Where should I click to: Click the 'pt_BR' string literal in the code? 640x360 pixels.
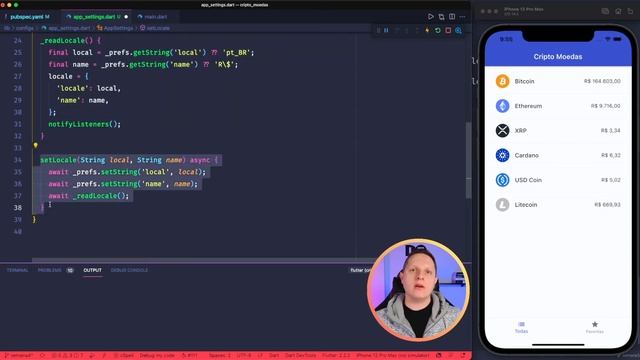237,53
